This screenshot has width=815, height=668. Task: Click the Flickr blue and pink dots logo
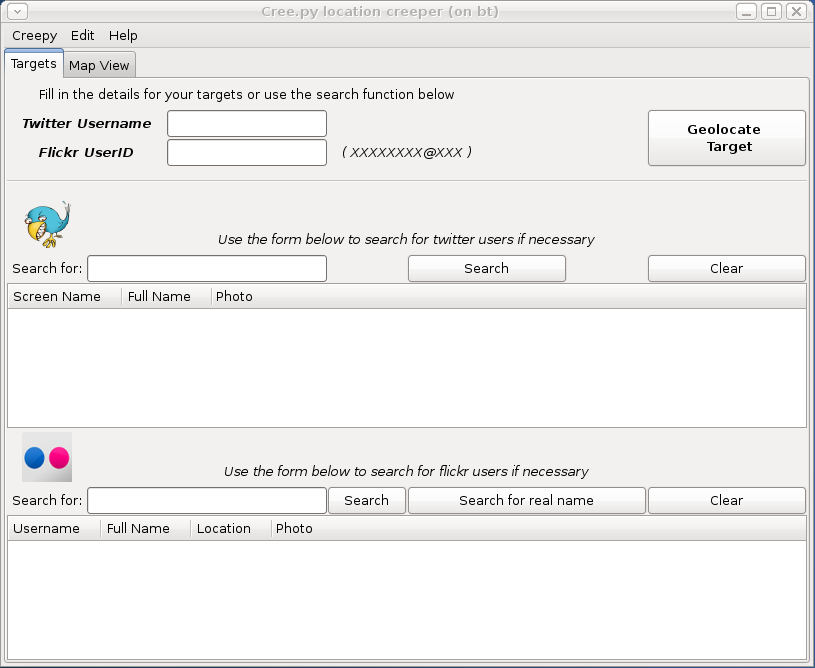[47, 458]
